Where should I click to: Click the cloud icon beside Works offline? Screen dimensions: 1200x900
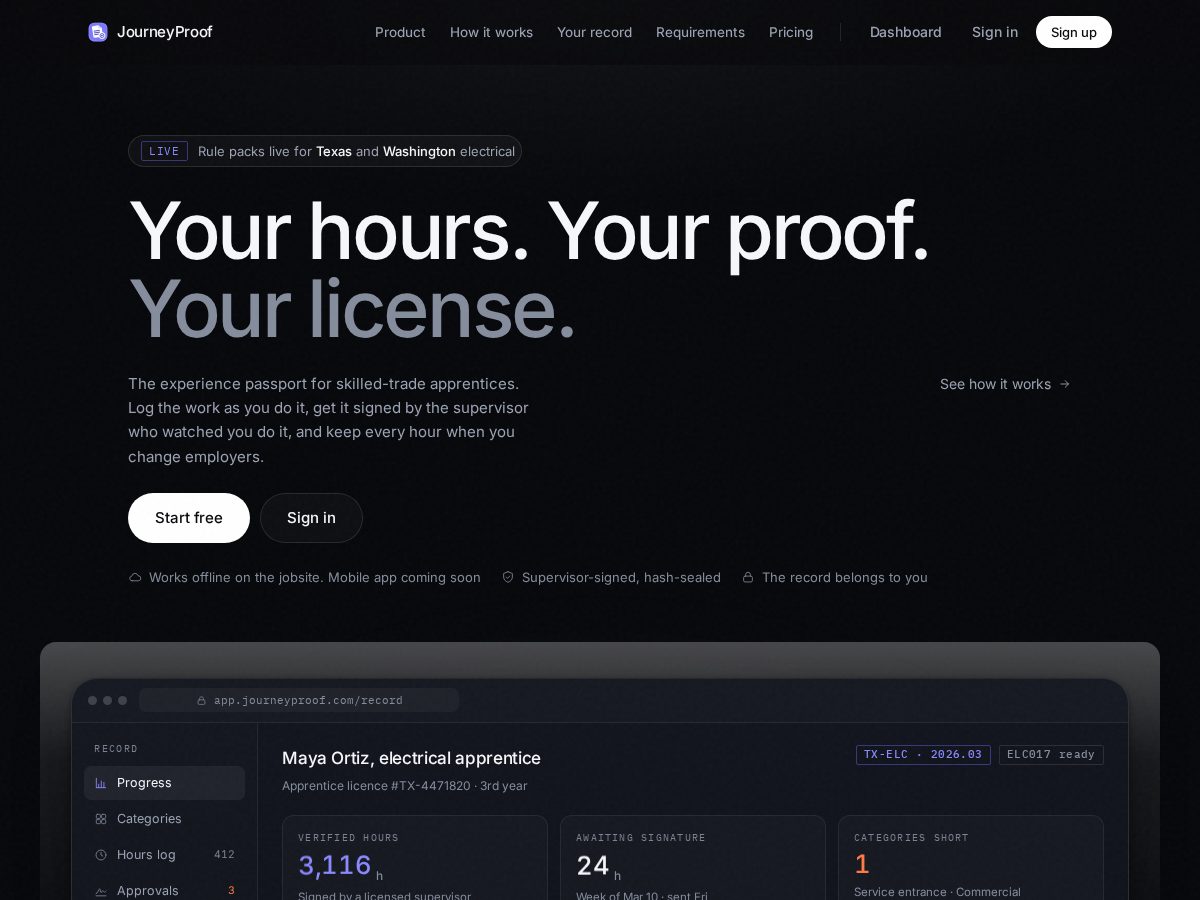point(135,577)
